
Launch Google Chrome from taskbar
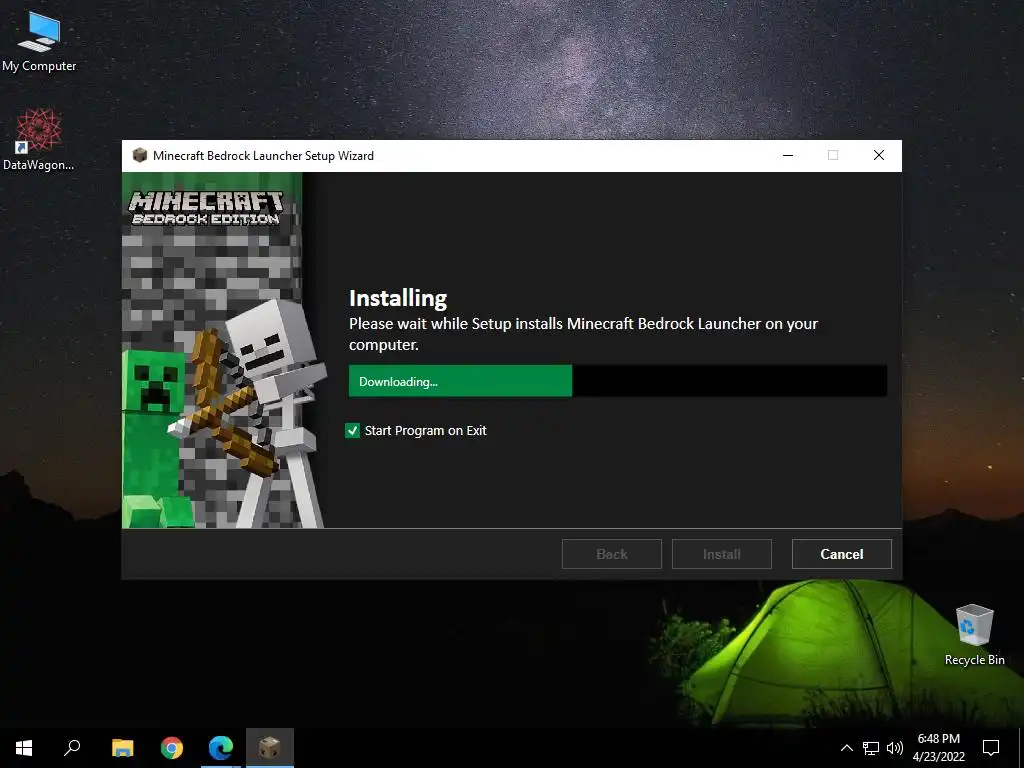click(172, 748)
